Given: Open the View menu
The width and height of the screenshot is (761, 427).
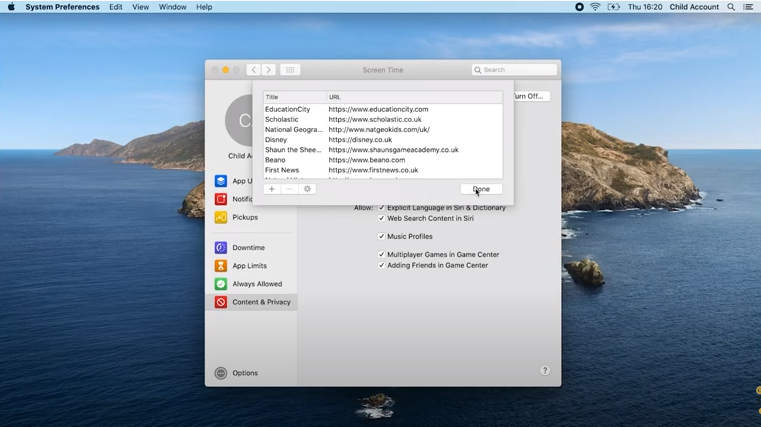Looking at the screenshot, I should [x=140, y=7].
